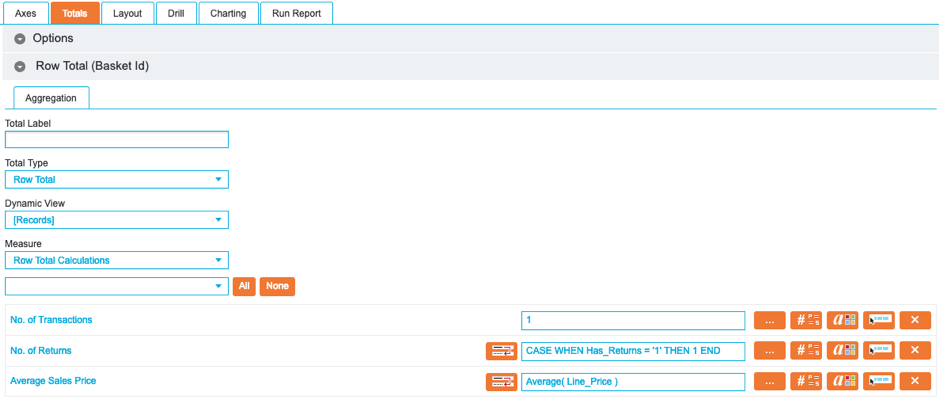Open text style icon for No. of Returns
The width and height of the screenshot is (939, 400).
[843, 351]
